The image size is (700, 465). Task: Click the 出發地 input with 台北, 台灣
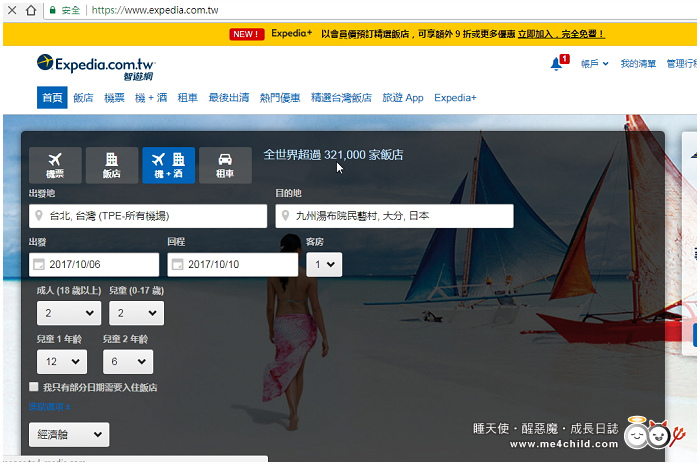pos(148,216)
